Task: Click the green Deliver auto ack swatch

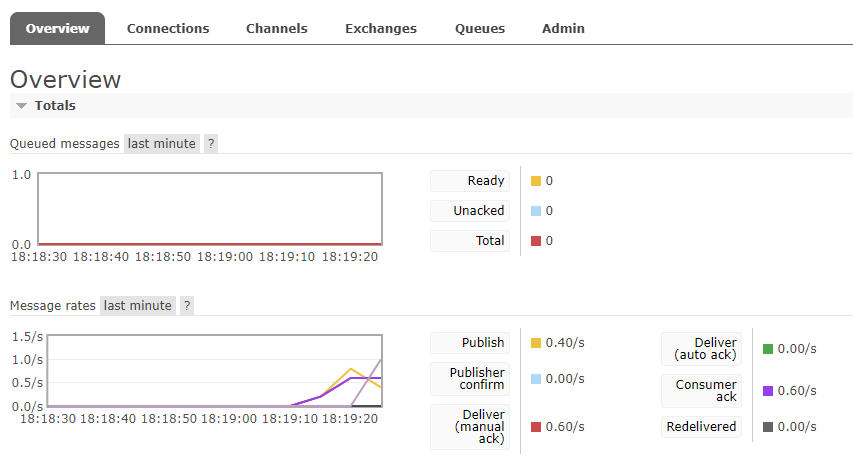Action: (767, 349)
